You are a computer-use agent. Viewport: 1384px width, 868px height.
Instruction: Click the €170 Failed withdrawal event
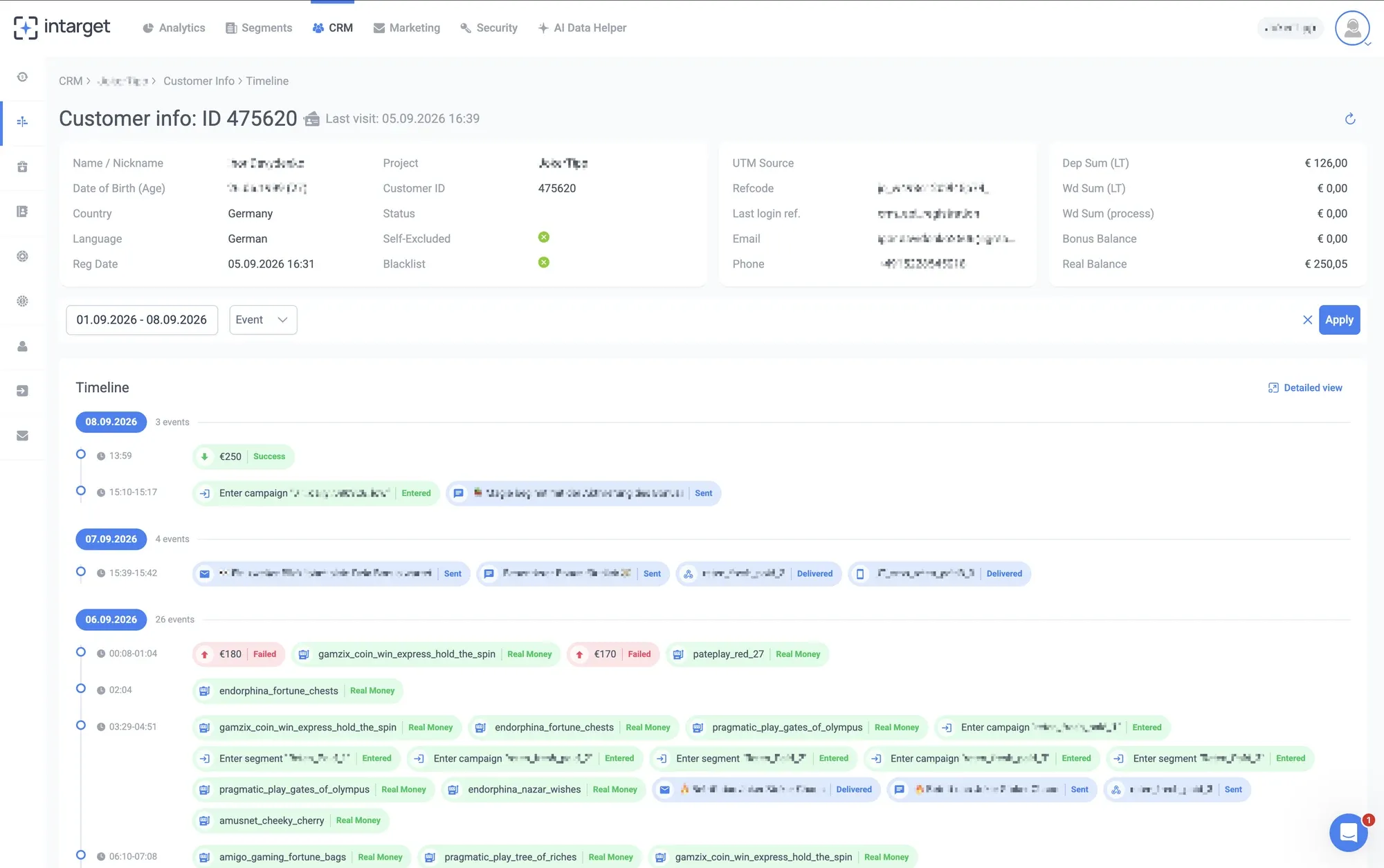(613, 654)
